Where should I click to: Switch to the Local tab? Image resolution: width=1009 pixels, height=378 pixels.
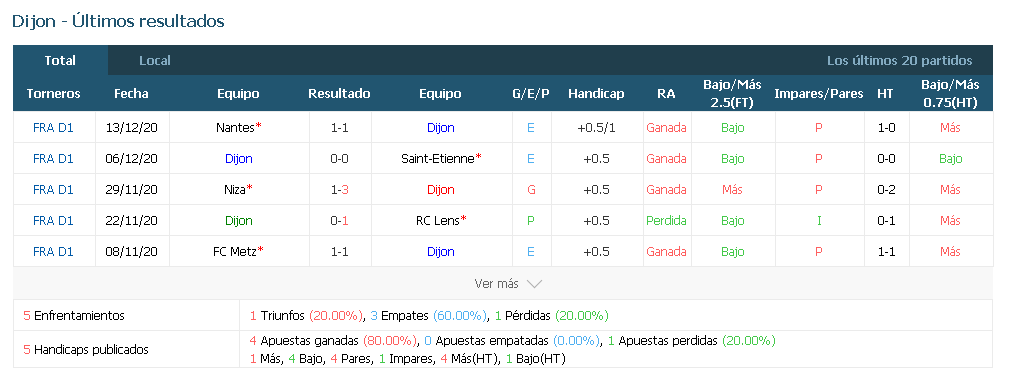pyautogui.click(x=154, y=61)
